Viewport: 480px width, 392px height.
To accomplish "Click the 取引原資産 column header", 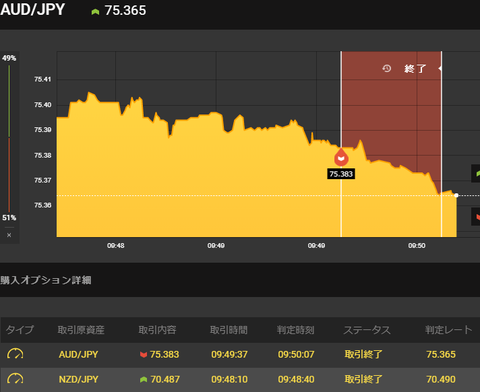I will click(x=81, y=330).
